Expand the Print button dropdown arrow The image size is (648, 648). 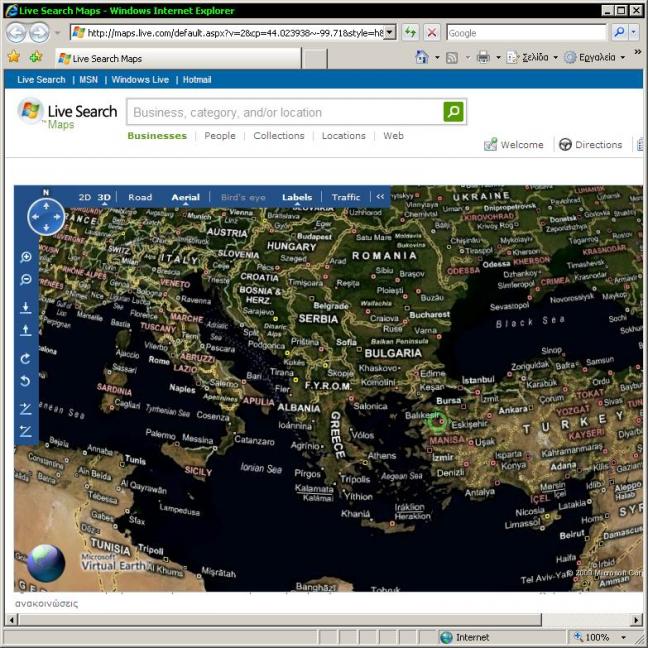tap(498, 57)
